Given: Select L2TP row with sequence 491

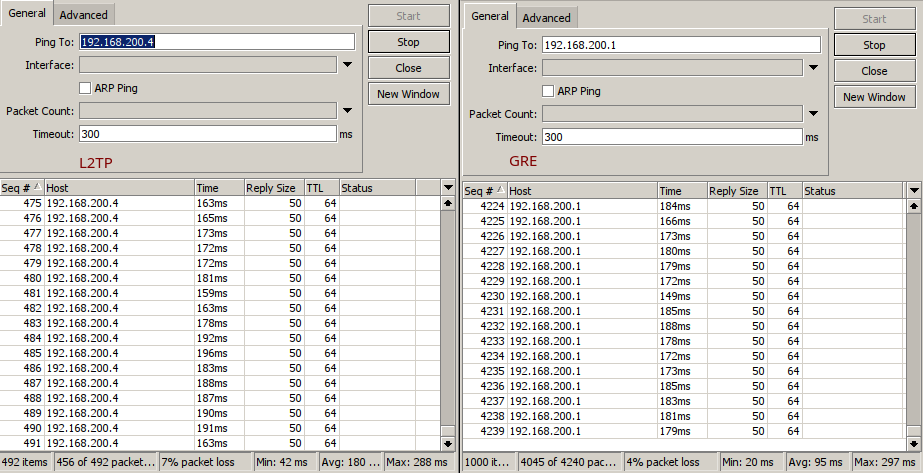Looking at the screenshot, I should tap(220, 443).
